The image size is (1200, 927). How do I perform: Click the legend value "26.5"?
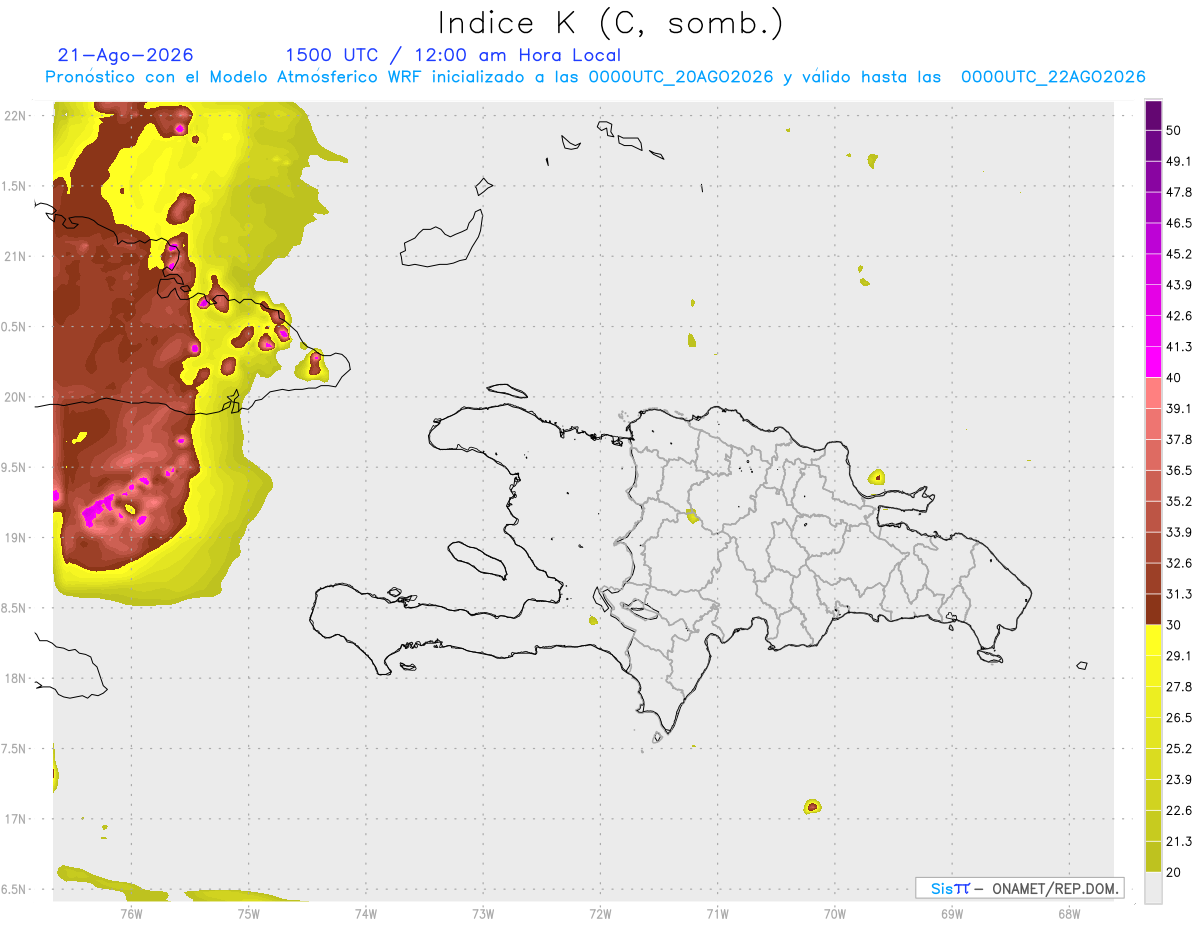point(1179,717)
